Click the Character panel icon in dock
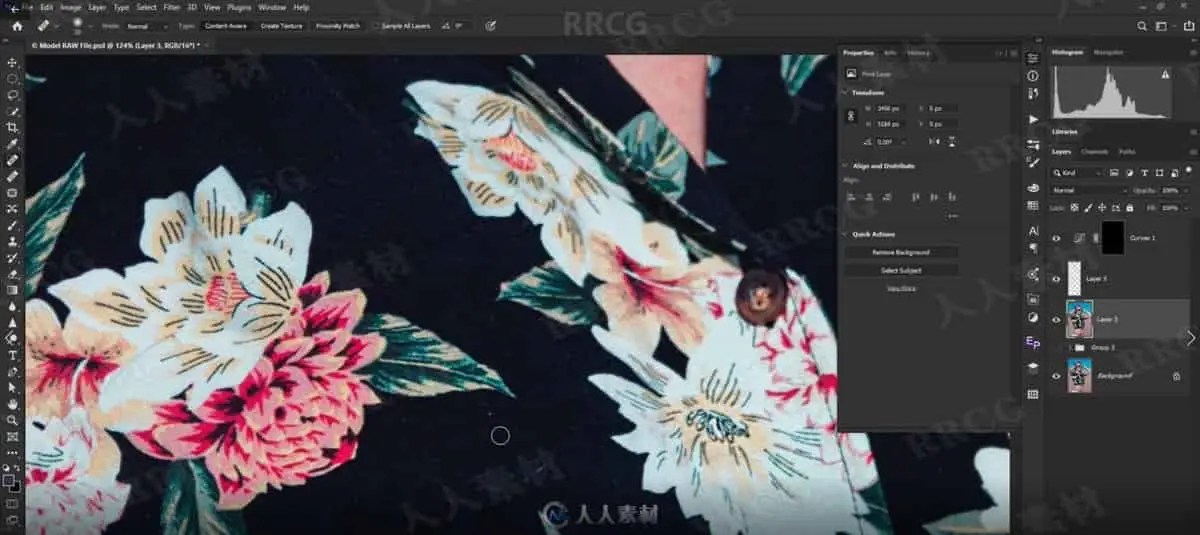The width and height of the screenshot is (1200, 535). (x=1033, y=231)
